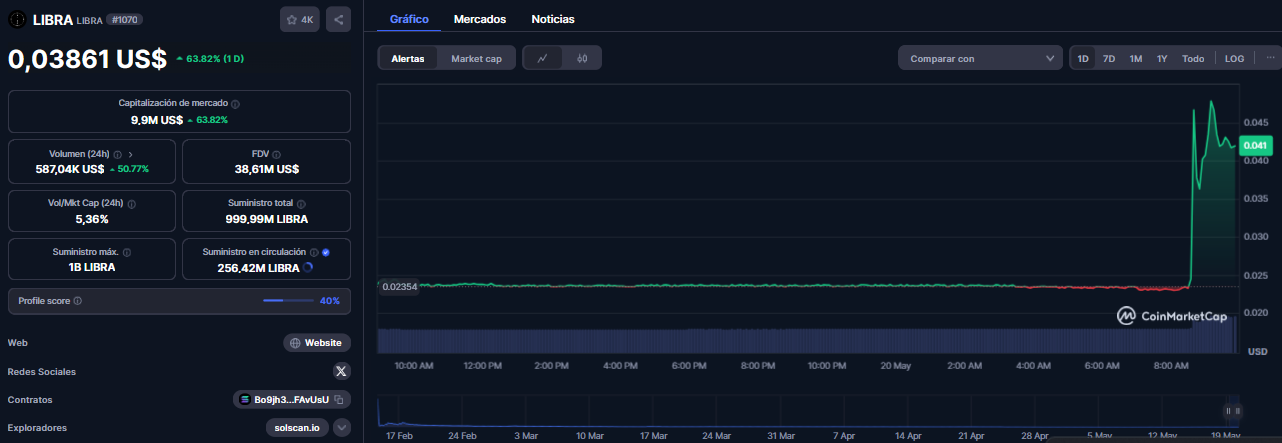Click the Profile score progress bar
Image resolution: width=1282 pixels, height=443 pixels.
tap(287, 301)
